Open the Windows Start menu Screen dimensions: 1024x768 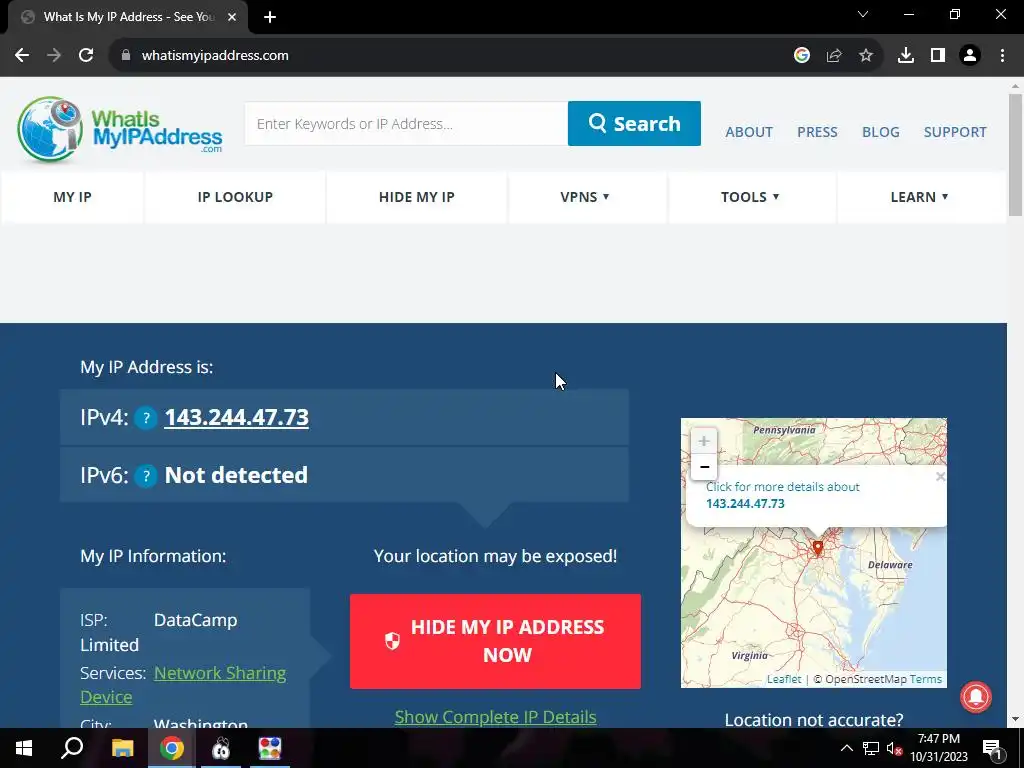pos(24,748)
